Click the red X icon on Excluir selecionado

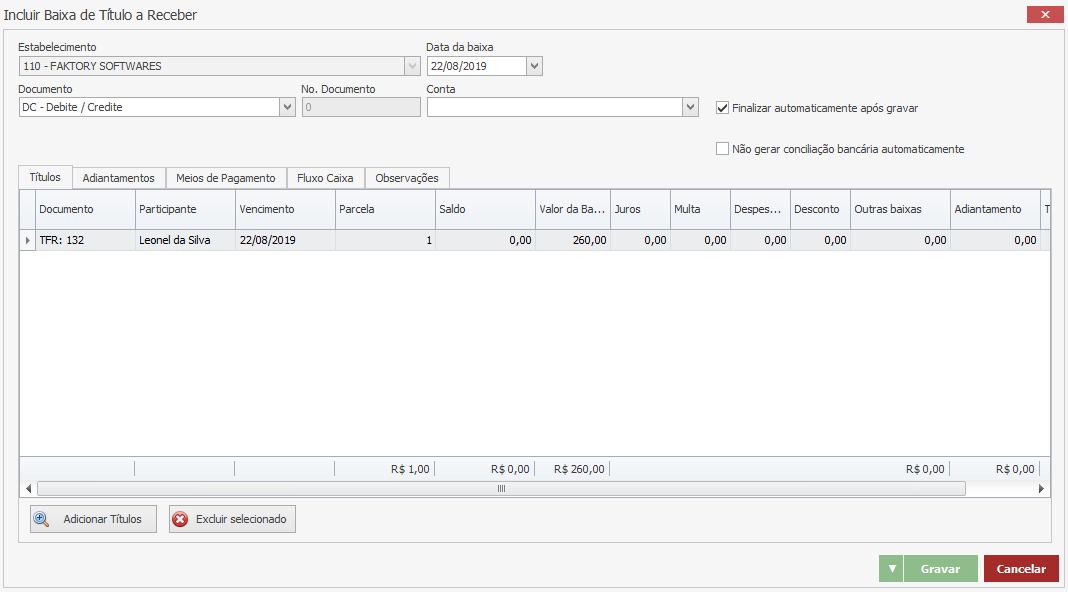pos(180,519)
